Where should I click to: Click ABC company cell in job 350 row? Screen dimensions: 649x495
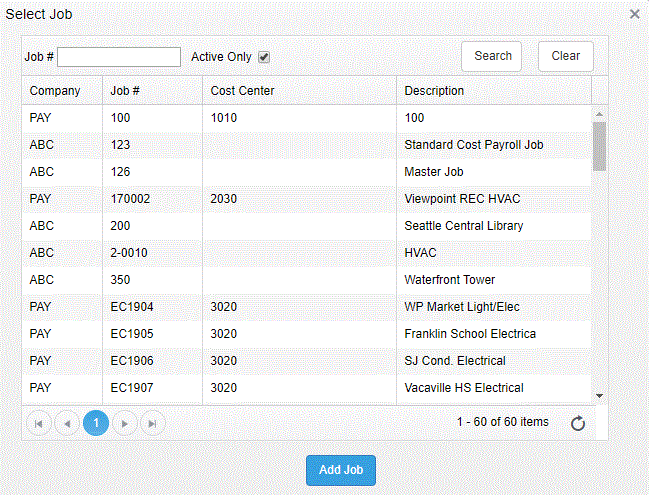click(x=62, y=280)
